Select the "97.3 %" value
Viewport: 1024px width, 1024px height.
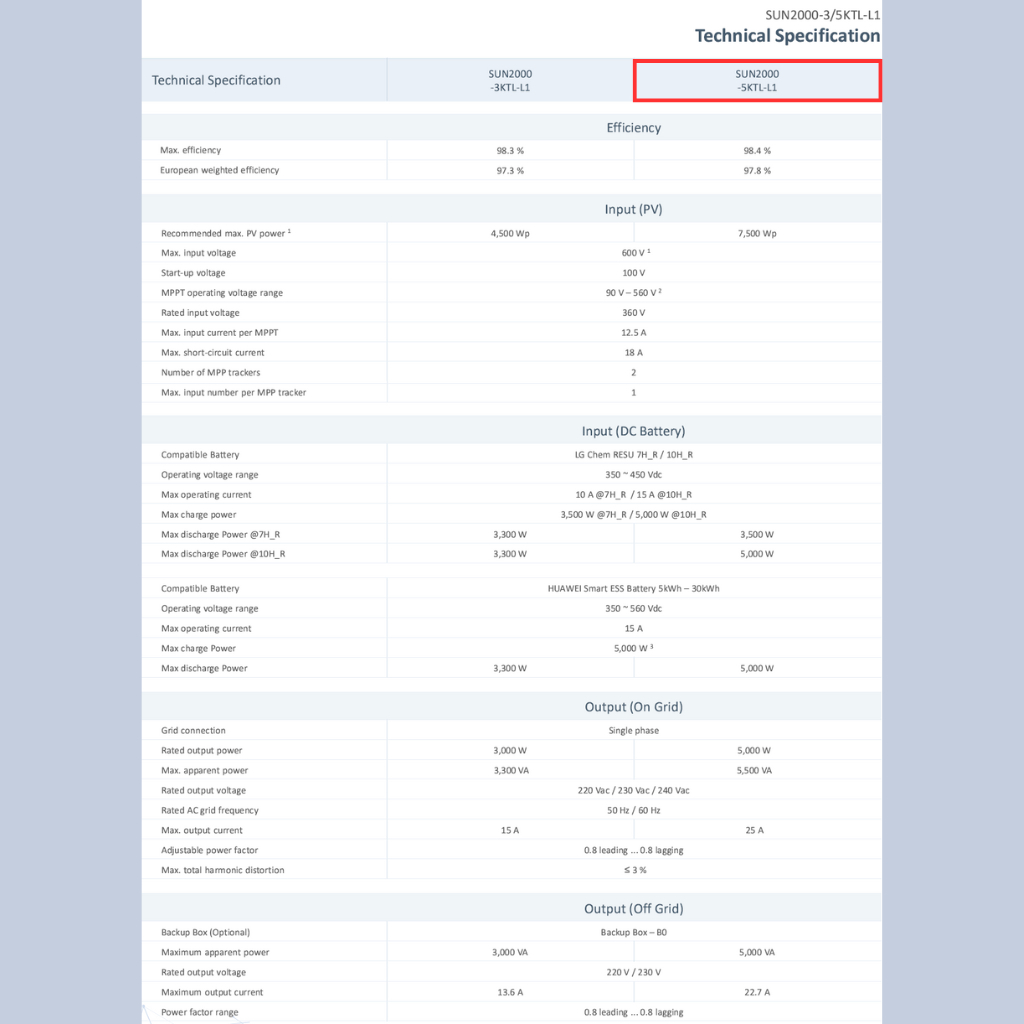tap(510, 170)
